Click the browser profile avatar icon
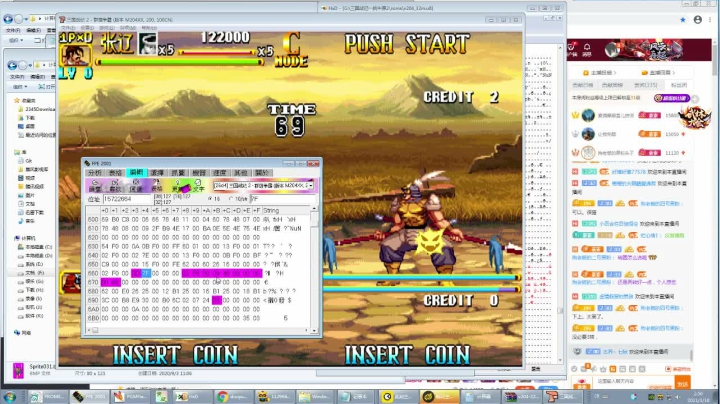The image size is (720, 404). (698, 20)
